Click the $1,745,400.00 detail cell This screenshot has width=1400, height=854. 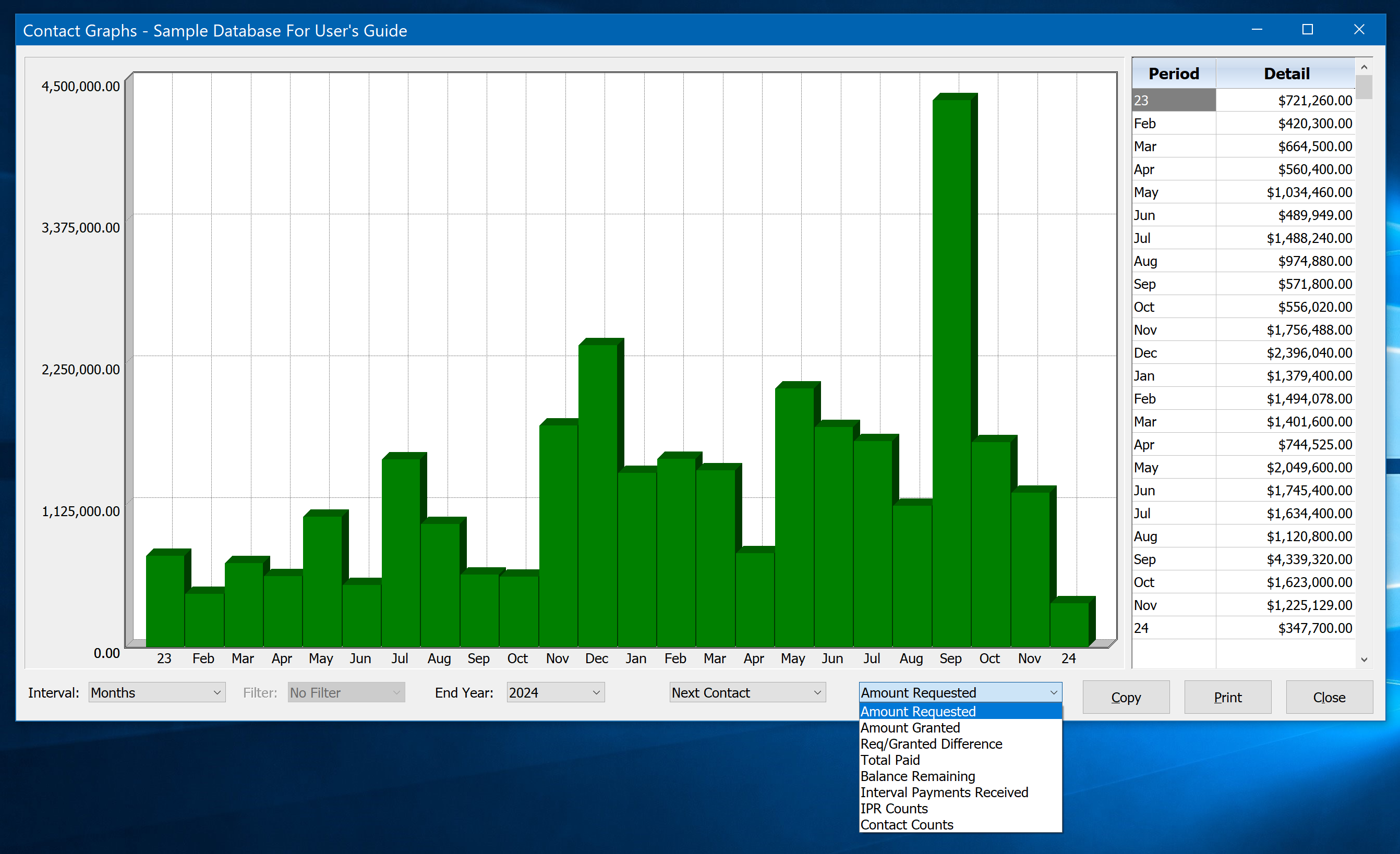[x=1286, y=491]
